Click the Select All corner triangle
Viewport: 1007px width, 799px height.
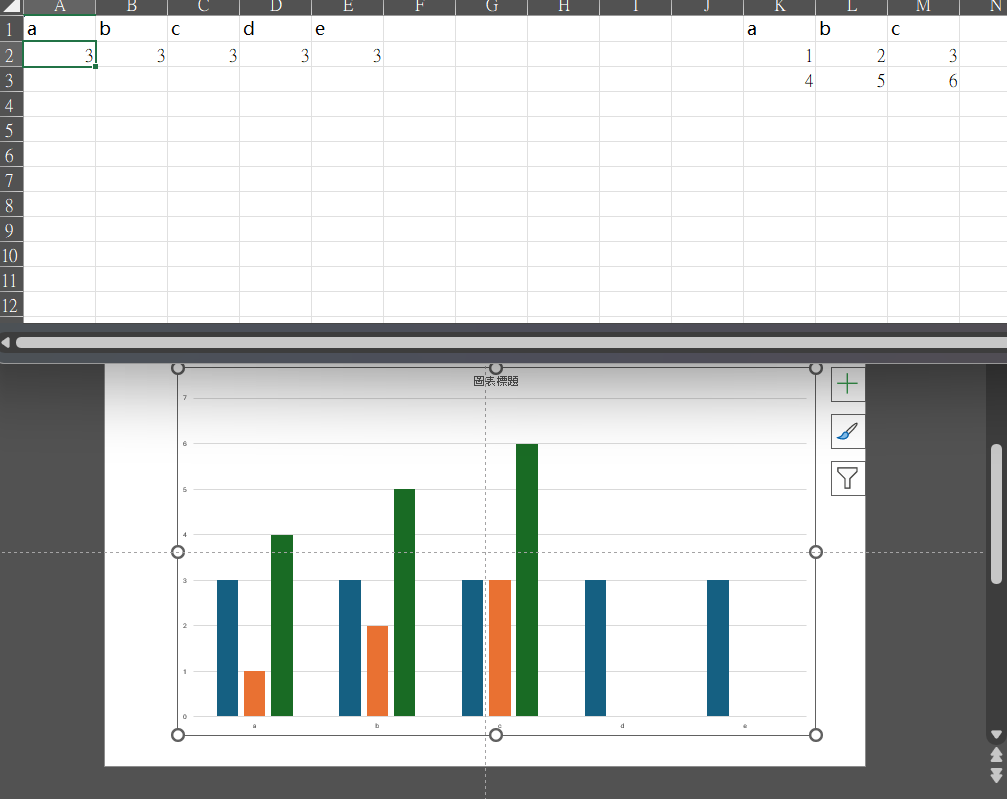pyautogui.click(x=11, y=8)
